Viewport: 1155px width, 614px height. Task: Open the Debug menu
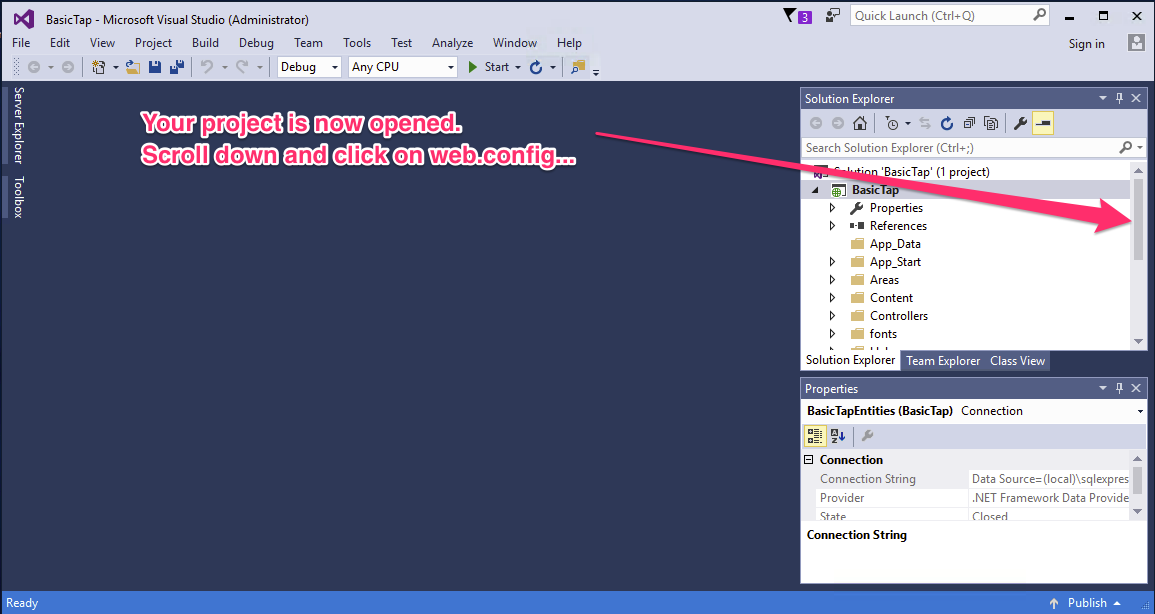click(256, 43)
